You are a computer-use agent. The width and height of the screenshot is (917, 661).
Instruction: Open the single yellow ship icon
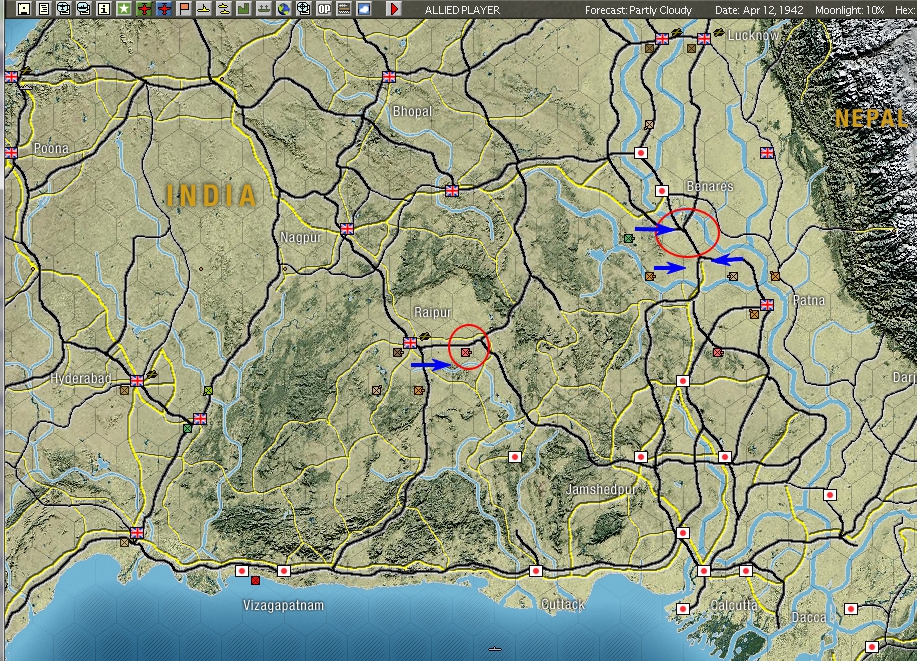pyautogui.click(x=204, y=9)
